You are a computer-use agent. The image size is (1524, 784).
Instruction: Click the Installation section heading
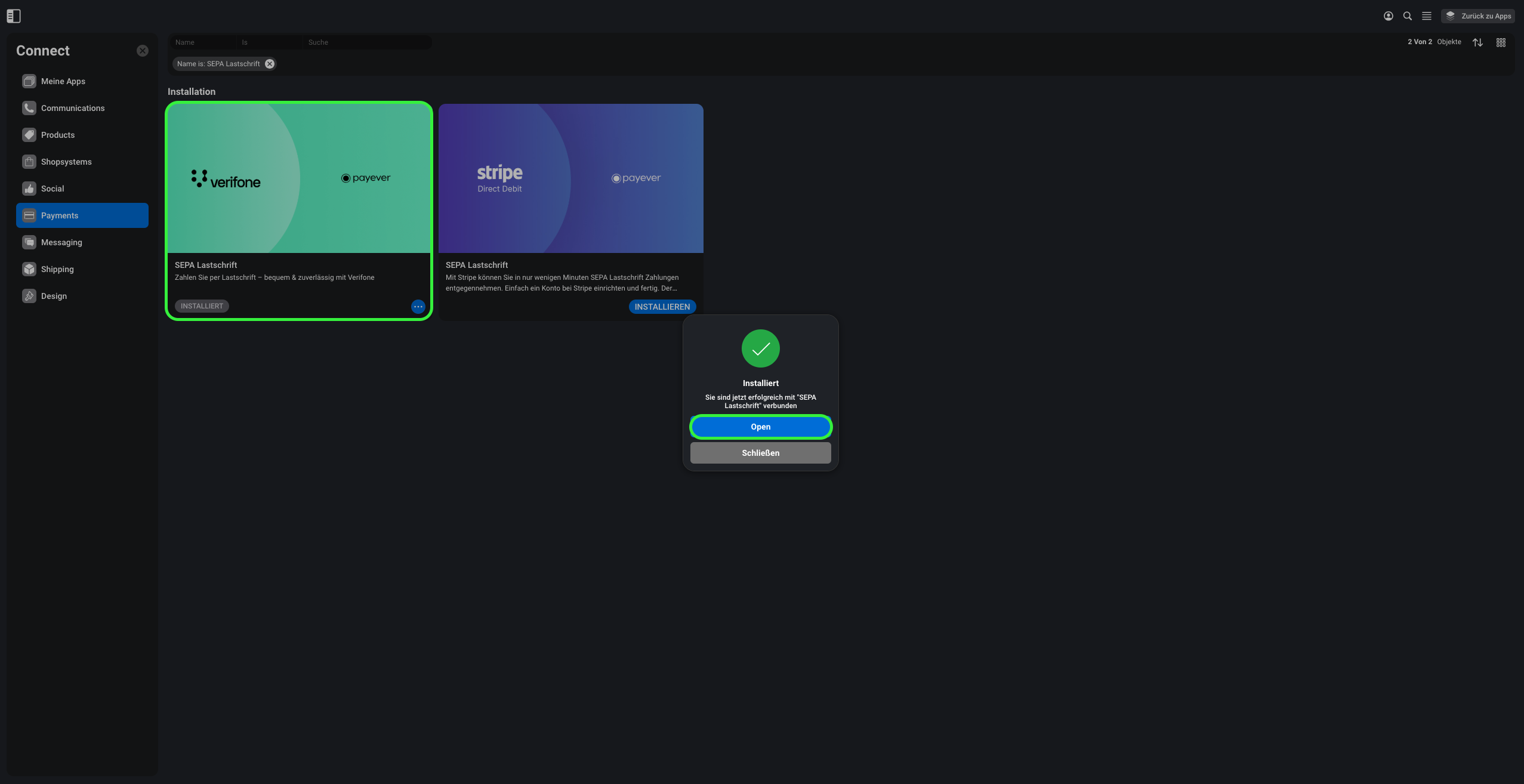(x=192, y=91)
